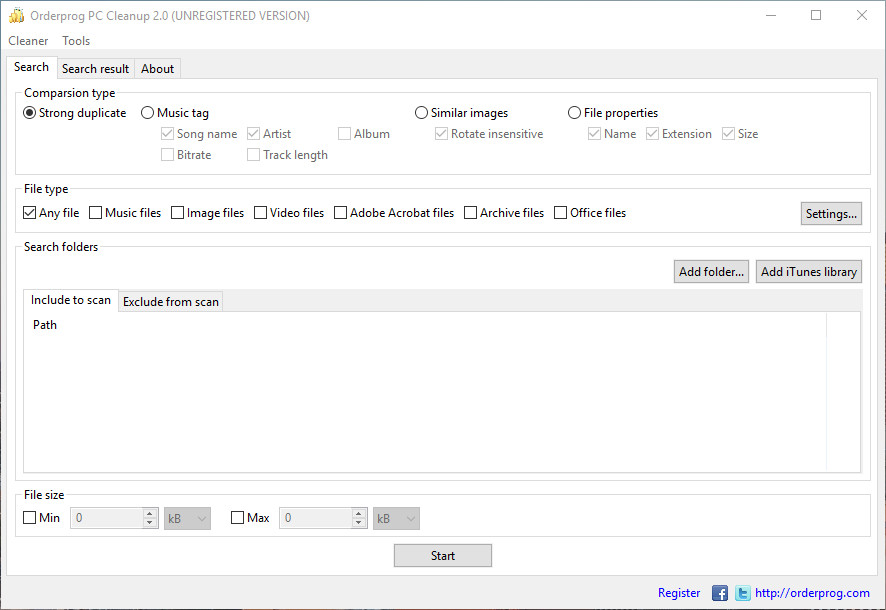Click the Add iTunes library button
886x610 pixels.
tap(809, 272)
